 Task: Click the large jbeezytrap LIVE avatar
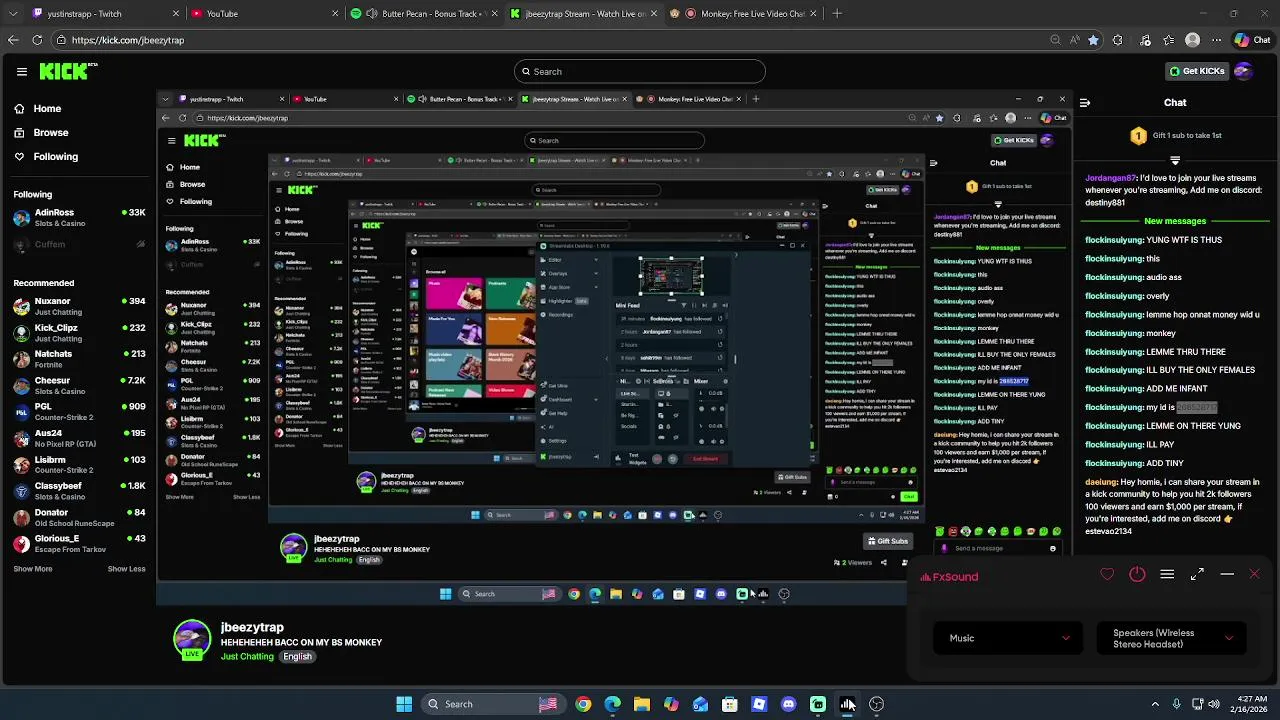tap(192, 641)
